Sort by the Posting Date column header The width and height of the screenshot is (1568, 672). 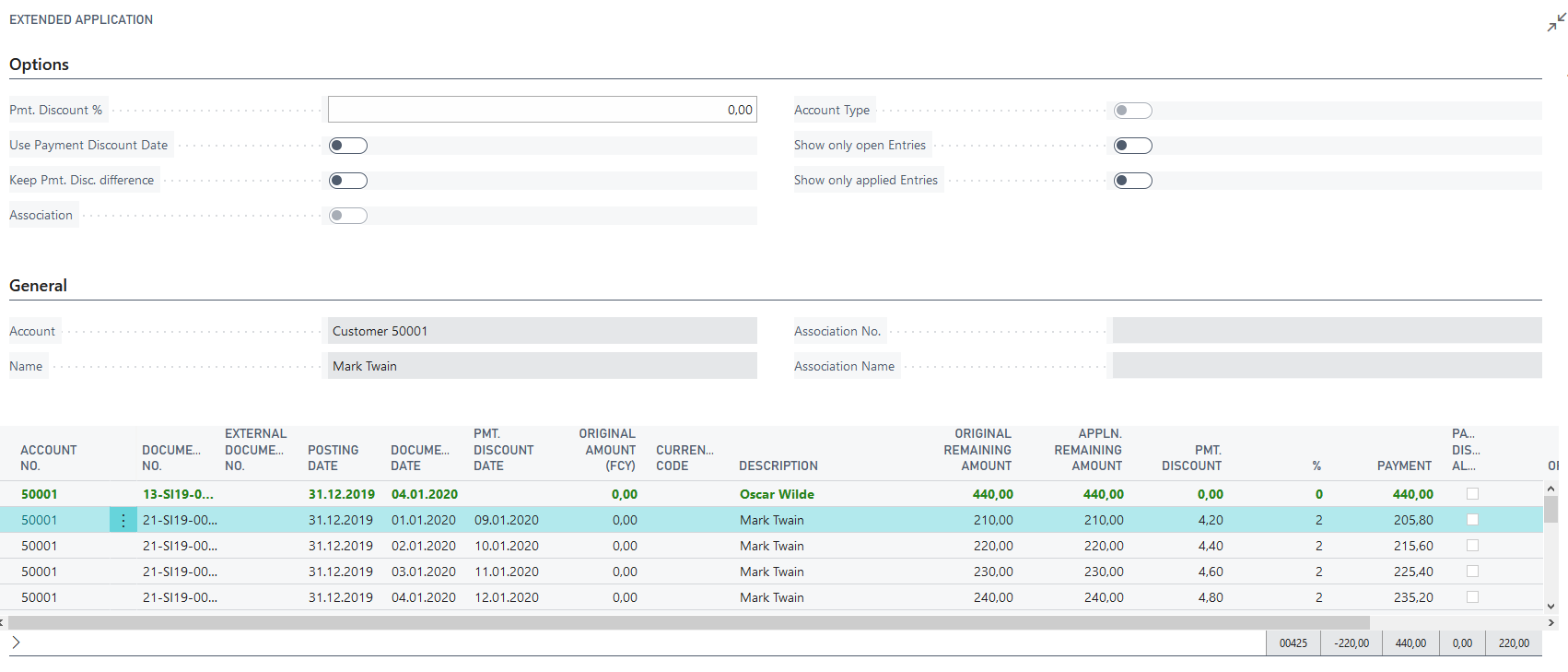[x=333, y=457]
